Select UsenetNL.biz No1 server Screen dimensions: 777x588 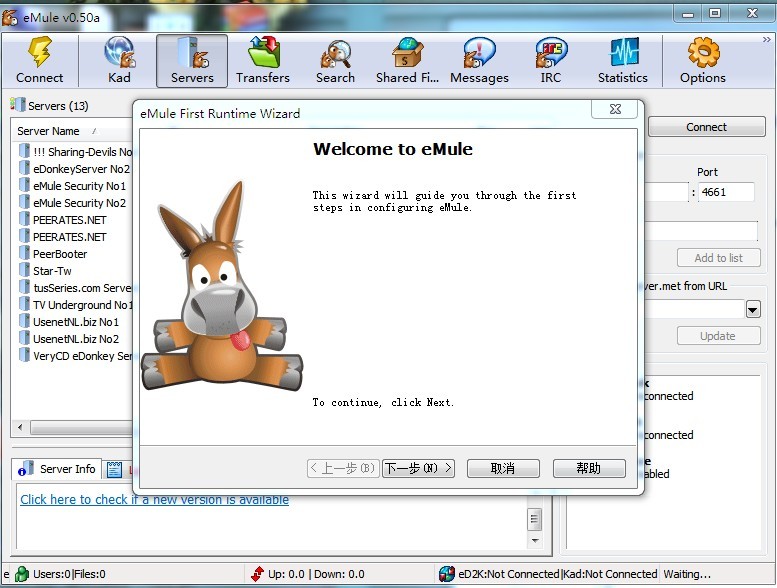76,322
